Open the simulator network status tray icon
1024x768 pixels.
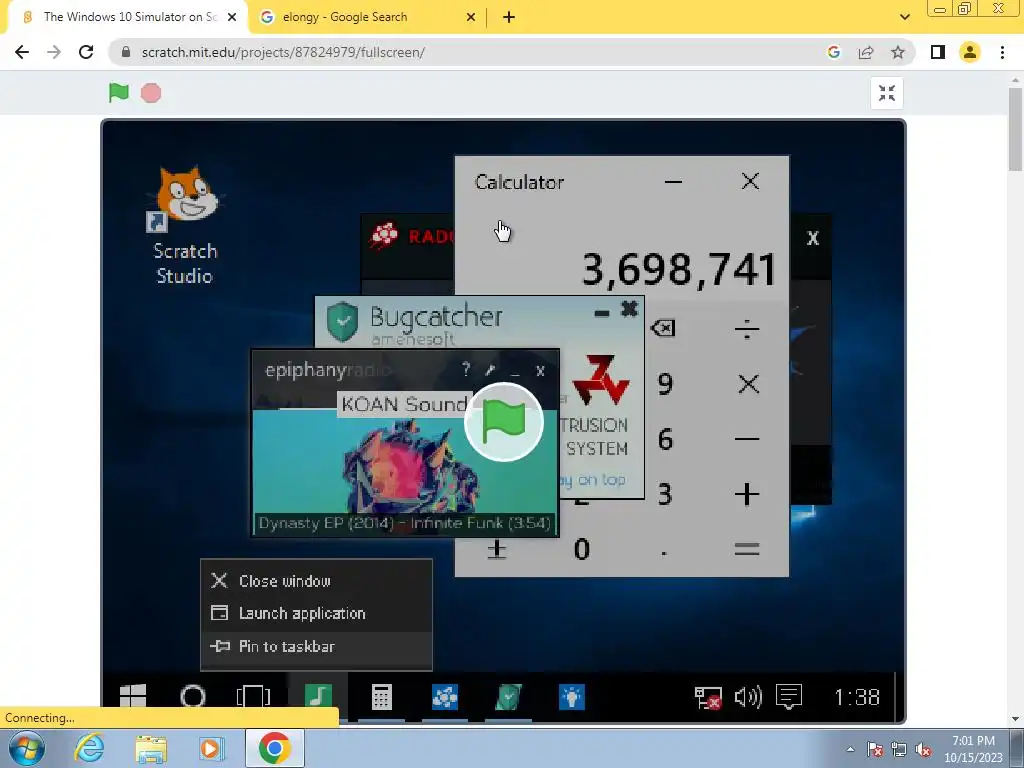pyautogui.click(x=708, y=697)
